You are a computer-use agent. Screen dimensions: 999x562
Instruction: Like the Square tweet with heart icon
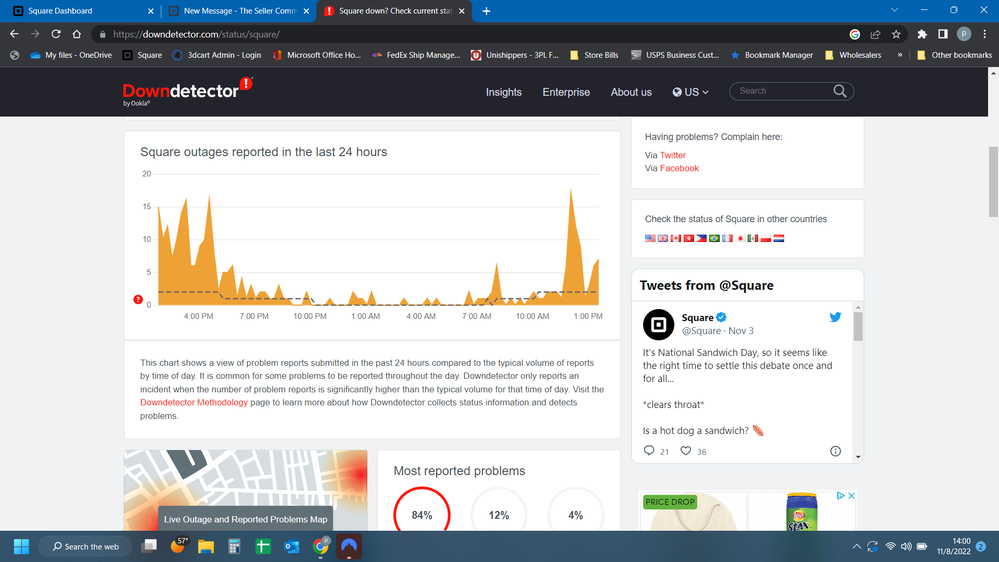pos(686,450)
